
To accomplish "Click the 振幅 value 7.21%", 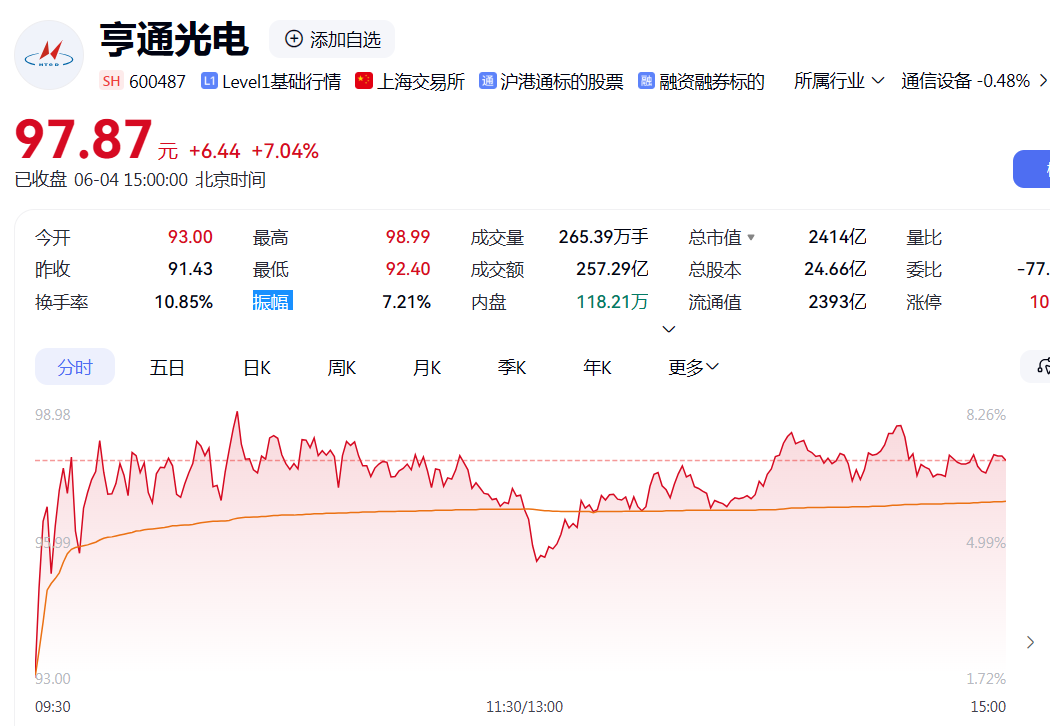I will (x=406, y=302).
